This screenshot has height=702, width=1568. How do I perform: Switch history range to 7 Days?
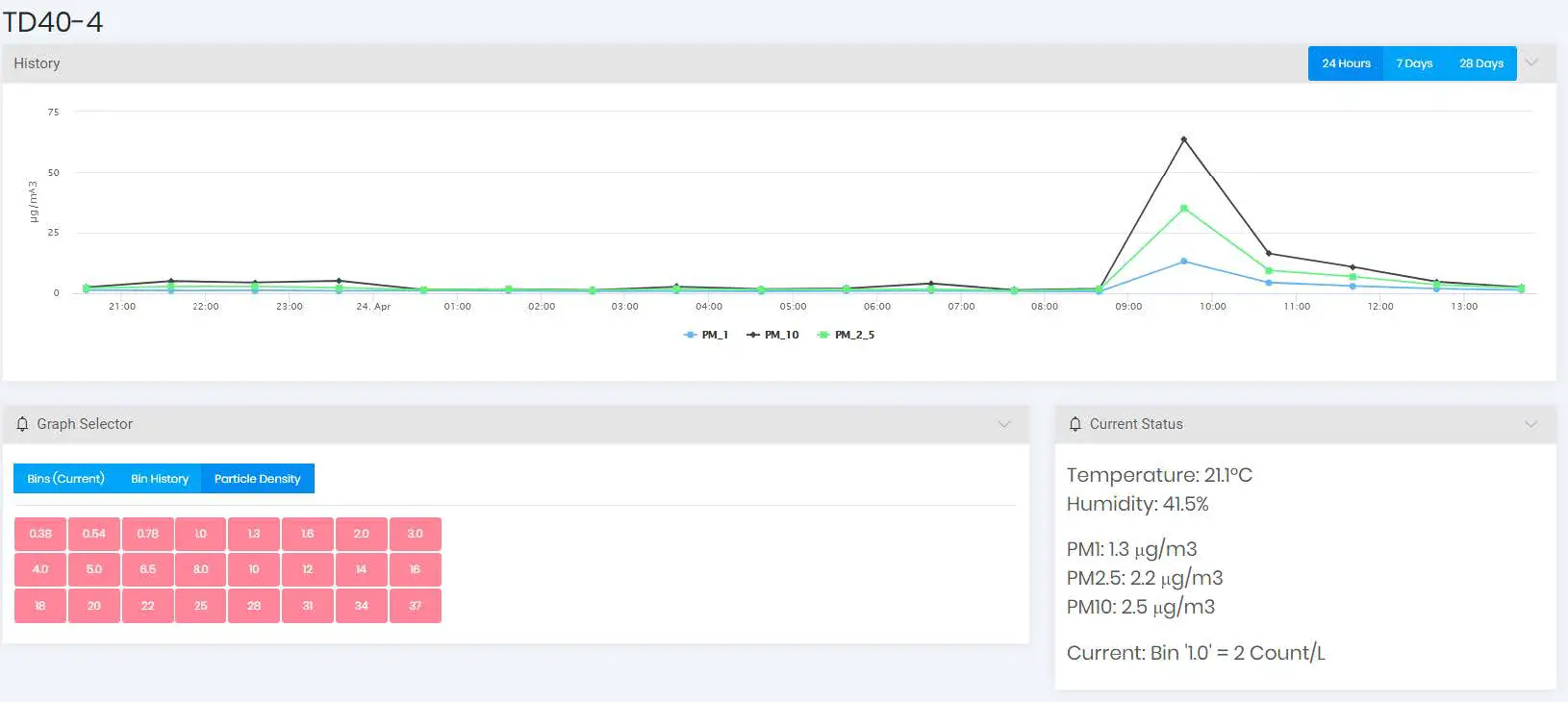pos(1414,63)
